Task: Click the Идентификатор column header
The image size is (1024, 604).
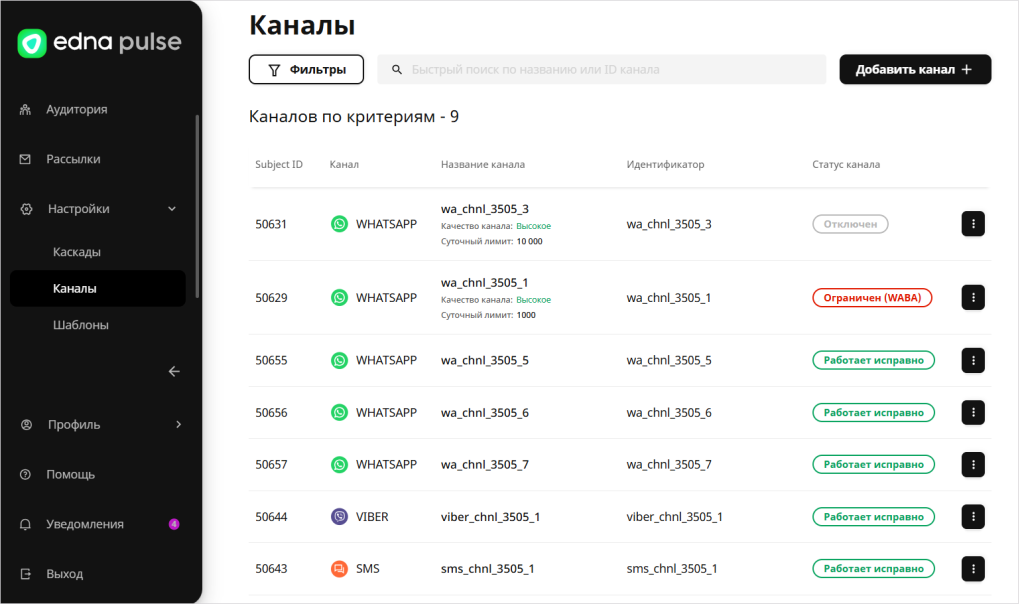Action: 665,165
